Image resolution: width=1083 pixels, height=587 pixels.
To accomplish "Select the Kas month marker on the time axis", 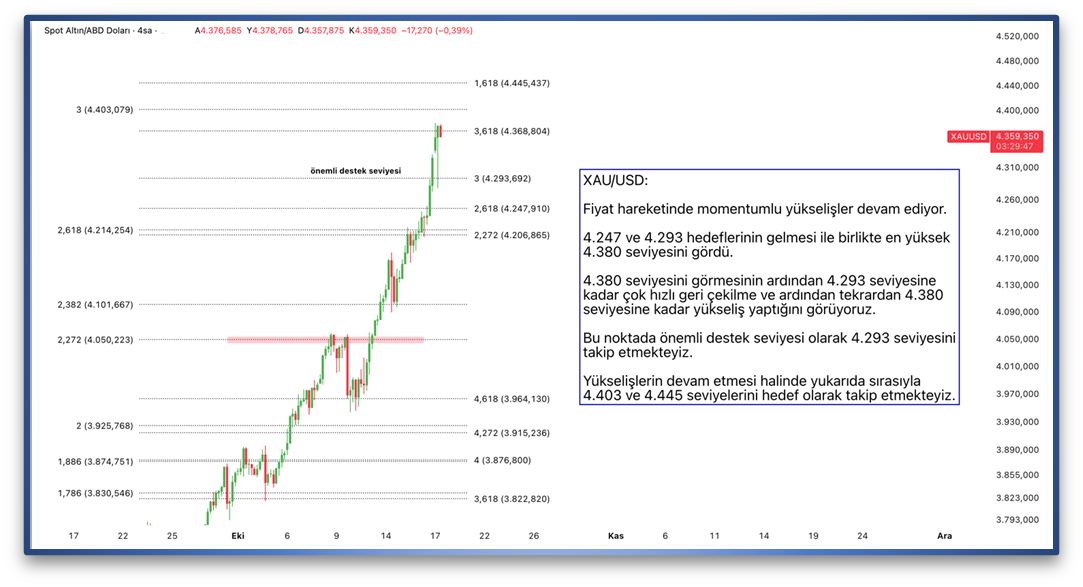I will tap(616, 536).
